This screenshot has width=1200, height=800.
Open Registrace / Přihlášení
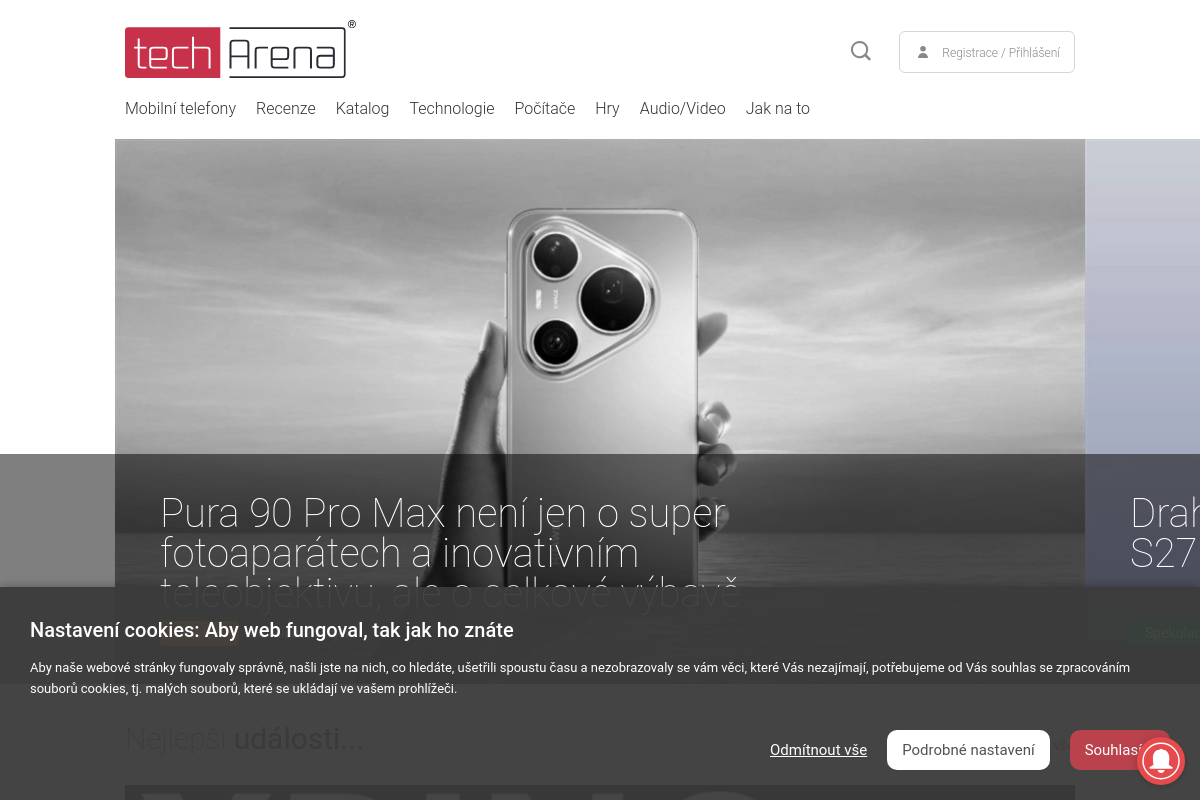click(987, 52)
